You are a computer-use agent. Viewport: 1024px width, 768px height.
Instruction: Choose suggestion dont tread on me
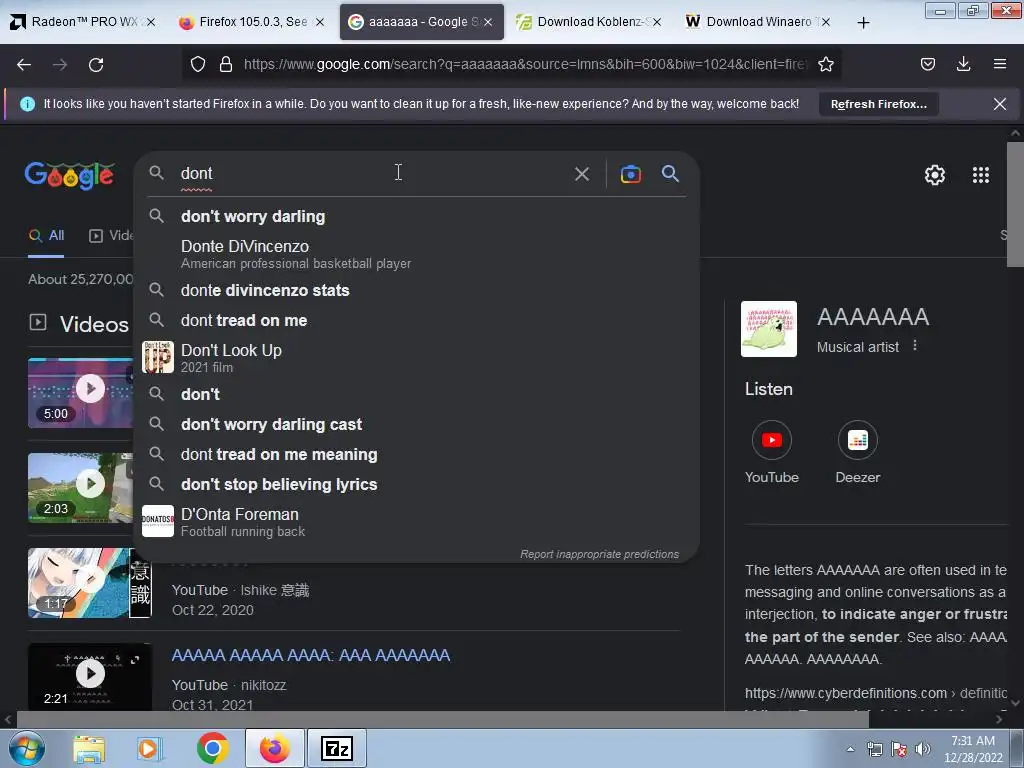(417, 320)
